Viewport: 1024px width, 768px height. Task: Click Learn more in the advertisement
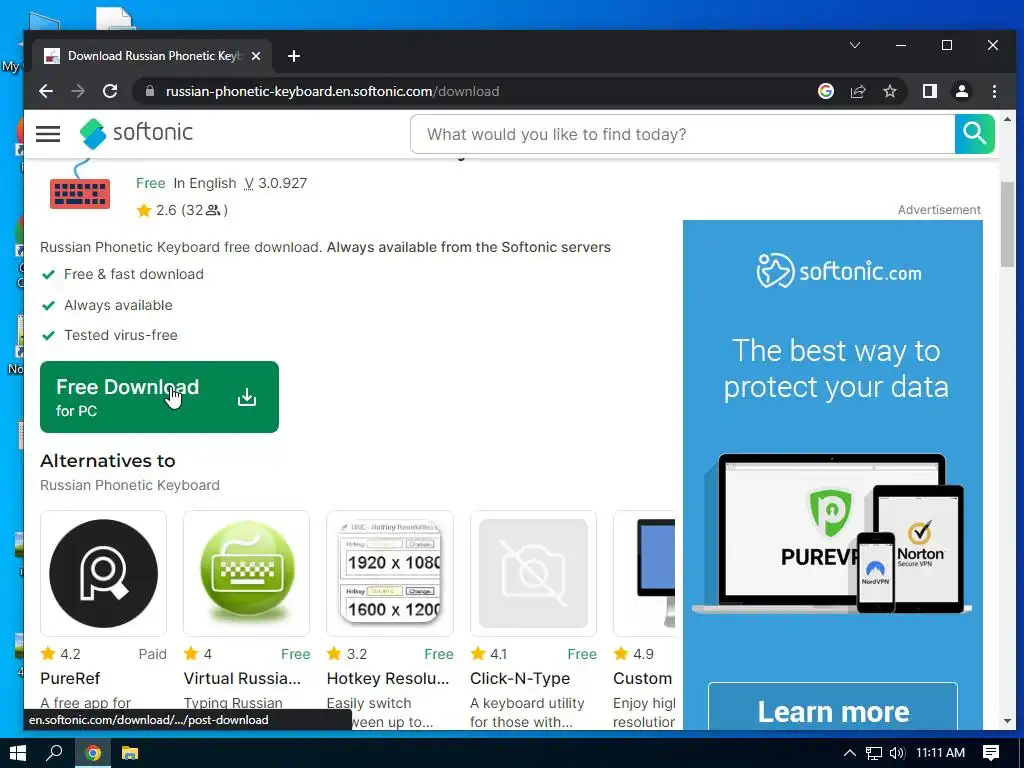(833, 711)
